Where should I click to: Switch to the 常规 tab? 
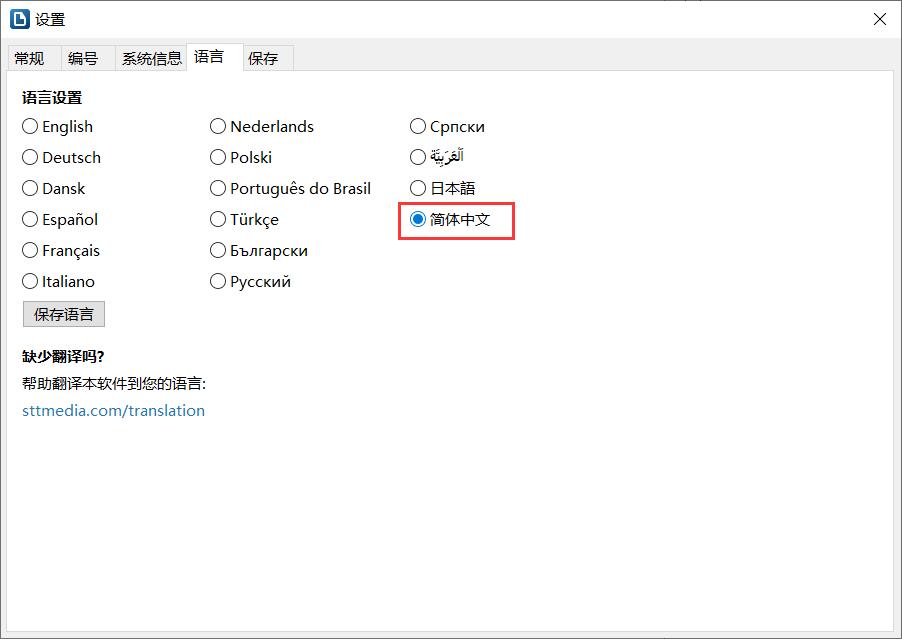point(29,59)
